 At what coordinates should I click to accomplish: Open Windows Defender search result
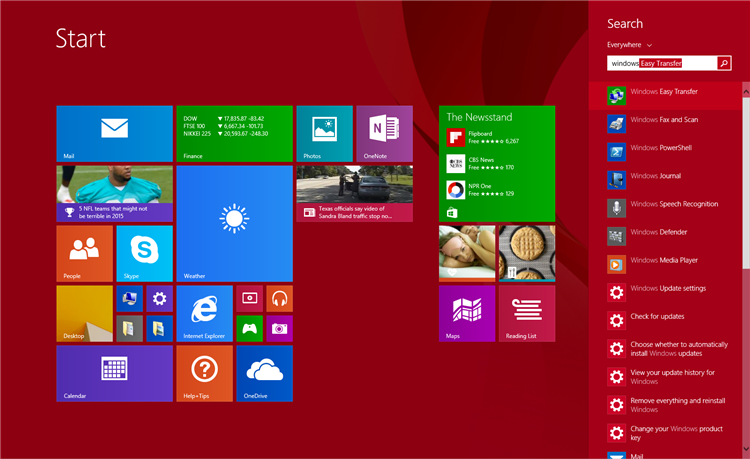point(665,236)
